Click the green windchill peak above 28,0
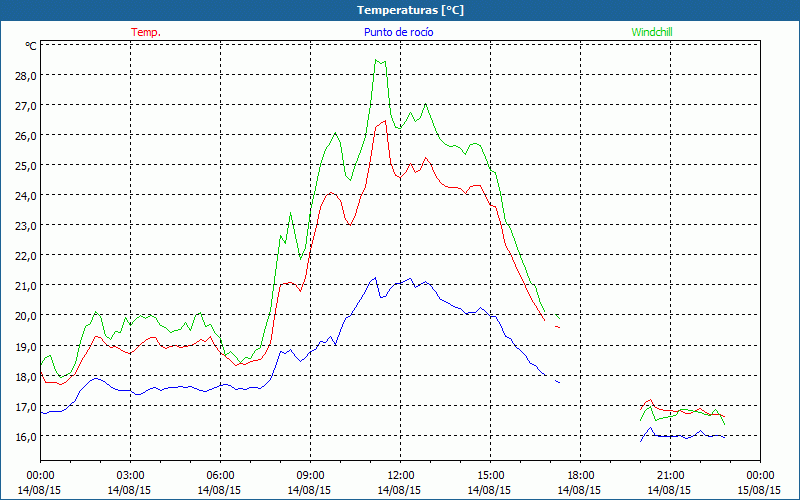 coord(380,62)
